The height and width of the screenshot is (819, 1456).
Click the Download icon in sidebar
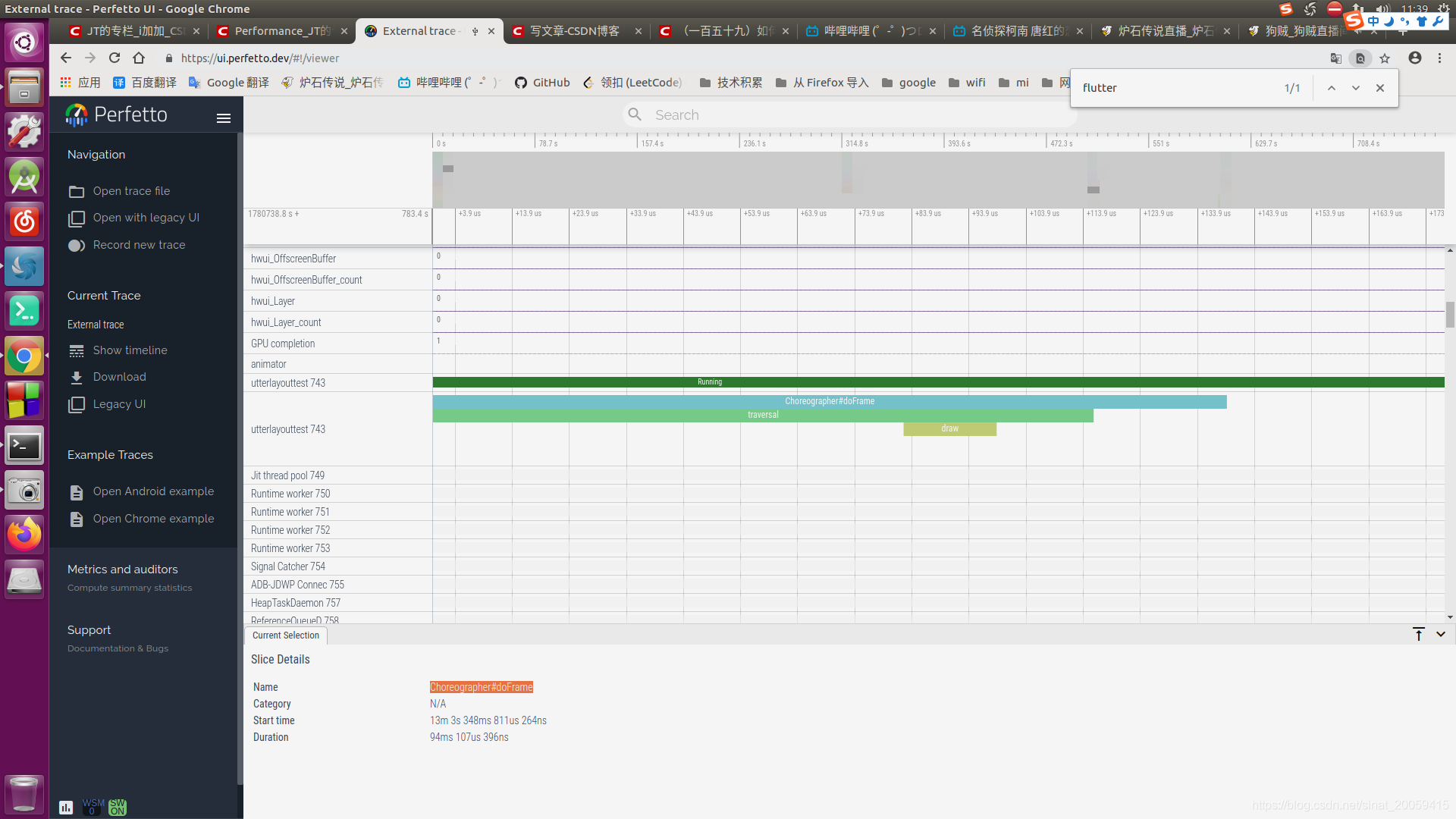pyautogui.click(x=77, y=378)
